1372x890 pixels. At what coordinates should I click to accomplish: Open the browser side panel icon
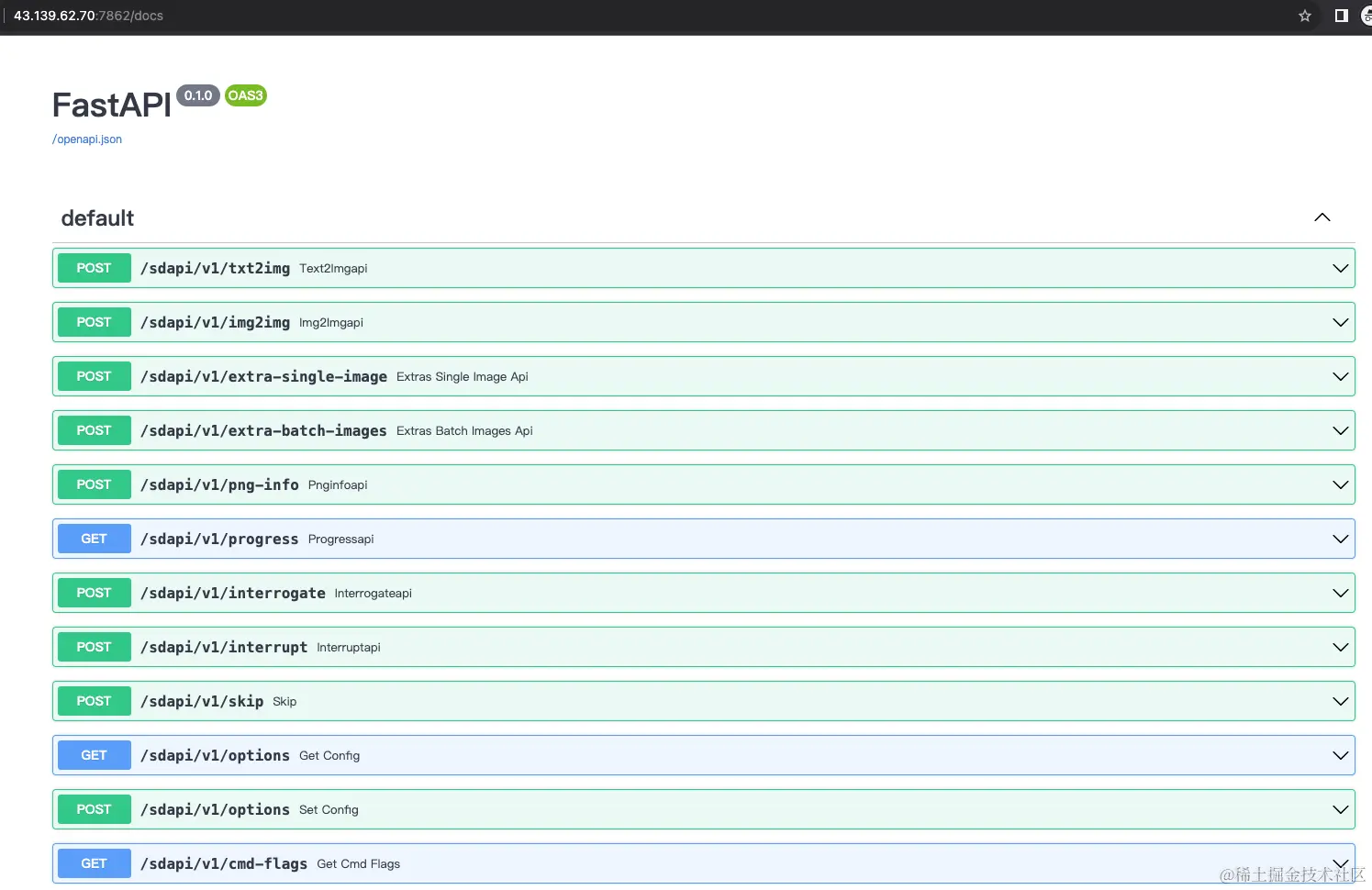(x=1341, y=16)
